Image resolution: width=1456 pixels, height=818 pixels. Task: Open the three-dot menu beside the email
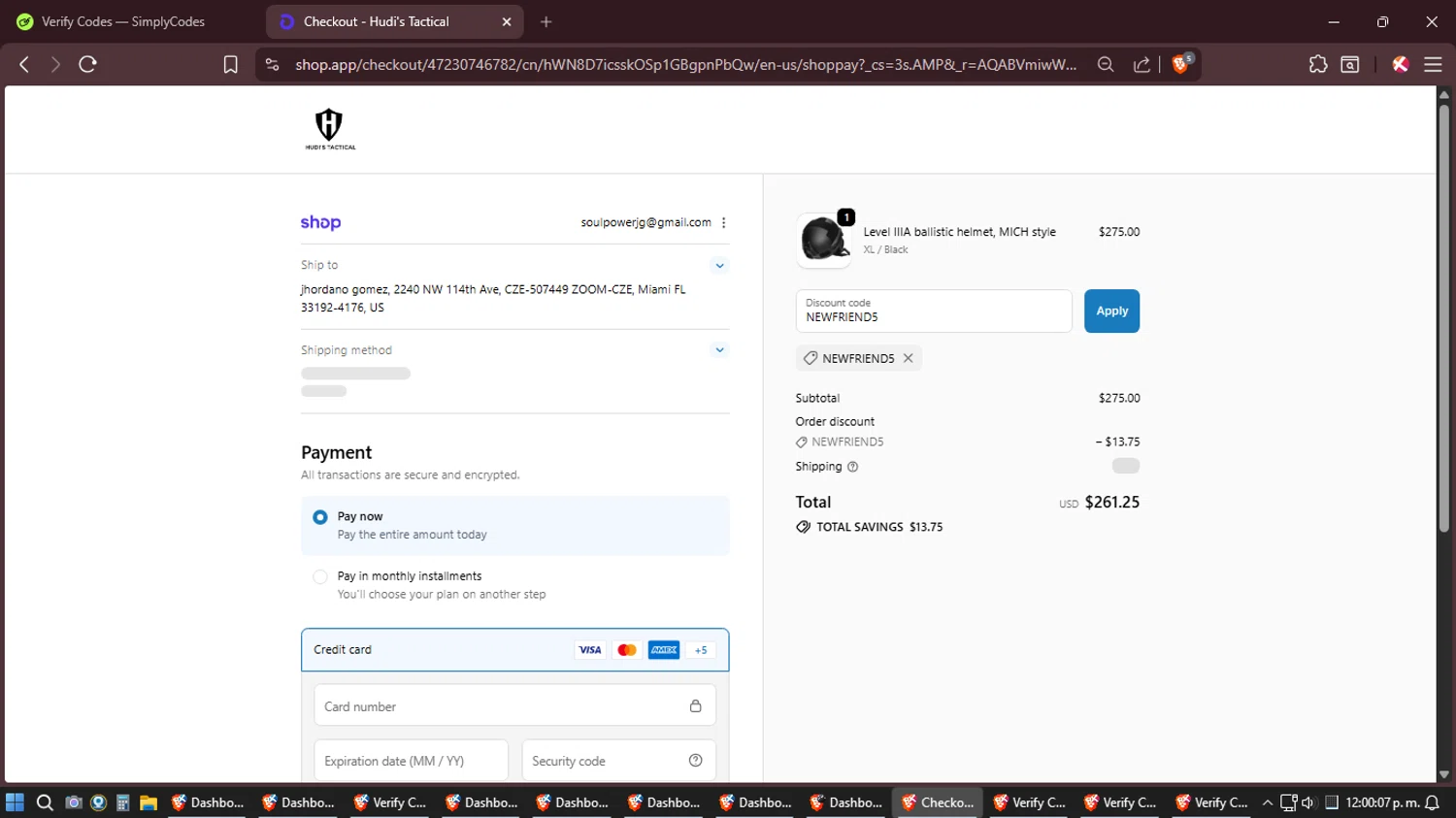(x=724, y=222)
